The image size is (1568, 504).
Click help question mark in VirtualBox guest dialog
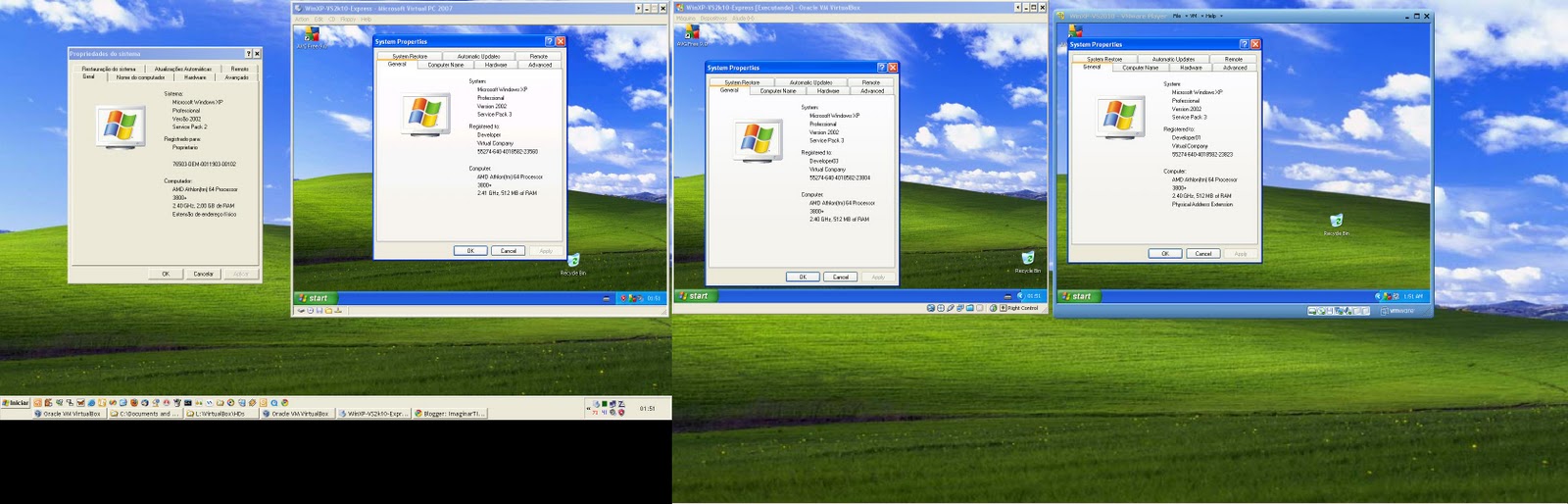click(x=881, y=68)
